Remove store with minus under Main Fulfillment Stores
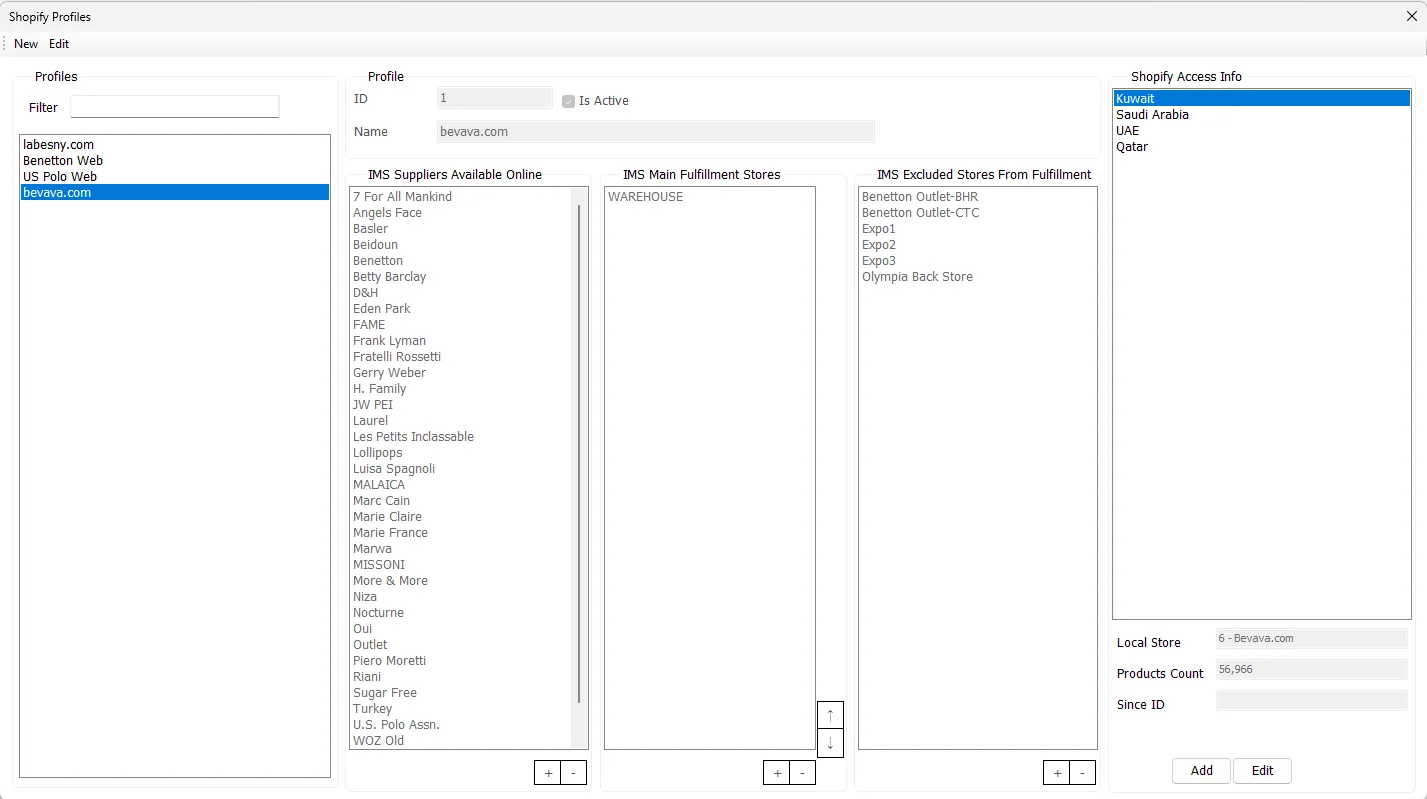The width and height of the screenshot is (1427, 799). 802,773
